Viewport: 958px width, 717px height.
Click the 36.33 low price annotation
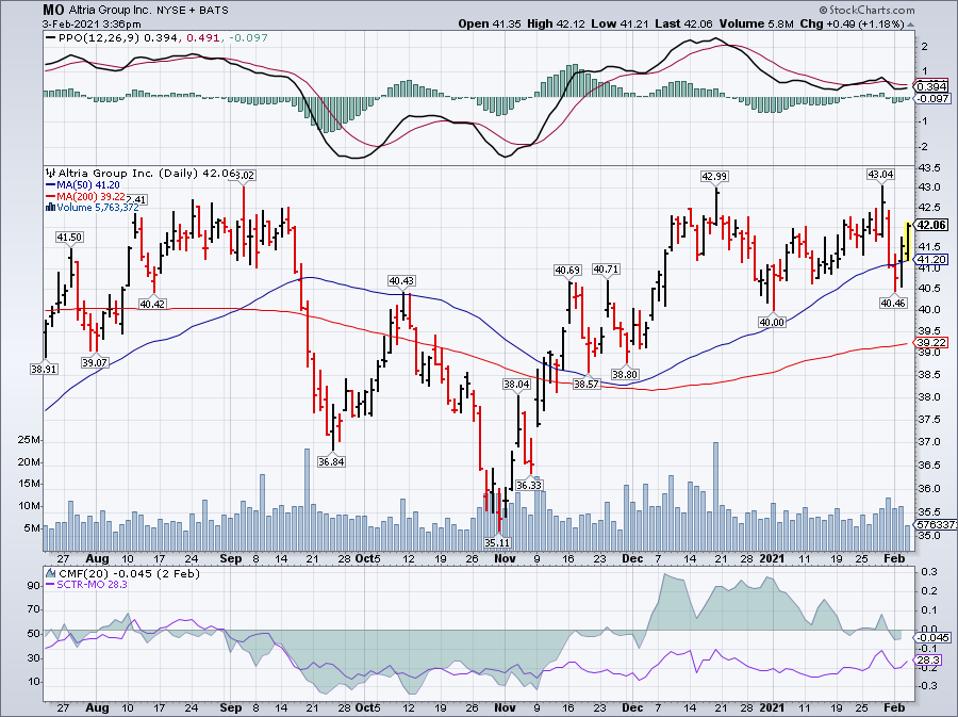[529, 485]
